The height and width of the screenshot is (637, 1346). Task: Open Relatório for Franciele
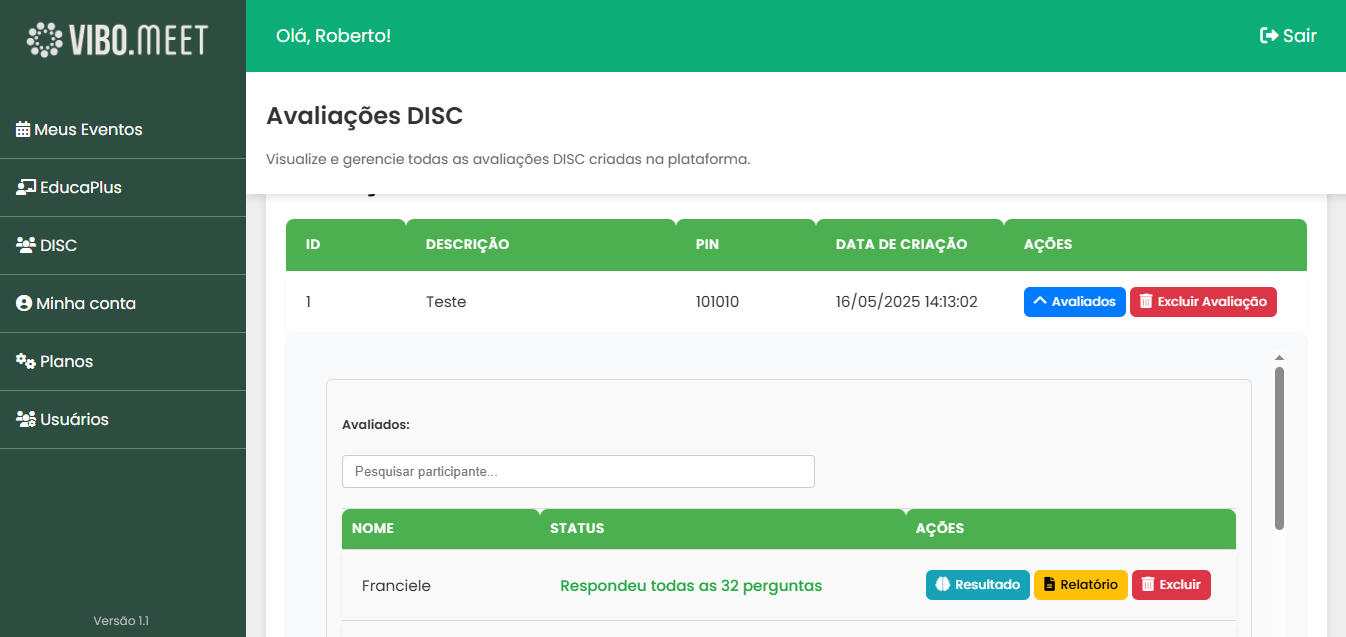(1080, 585)
